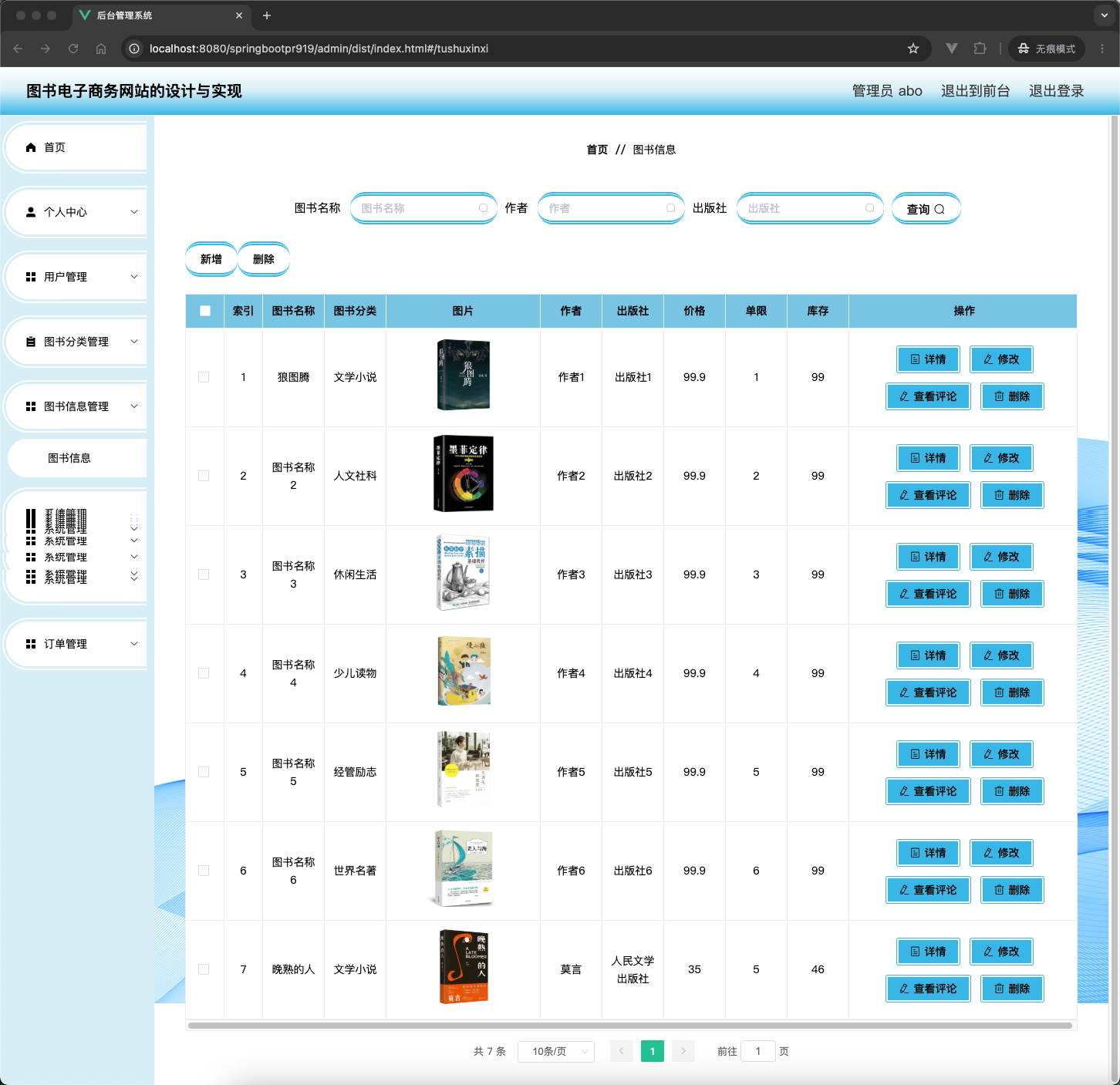Focus the 出版社 search input
The height and width of the screenshot is (1085, 1120).
tap(810, 208)
